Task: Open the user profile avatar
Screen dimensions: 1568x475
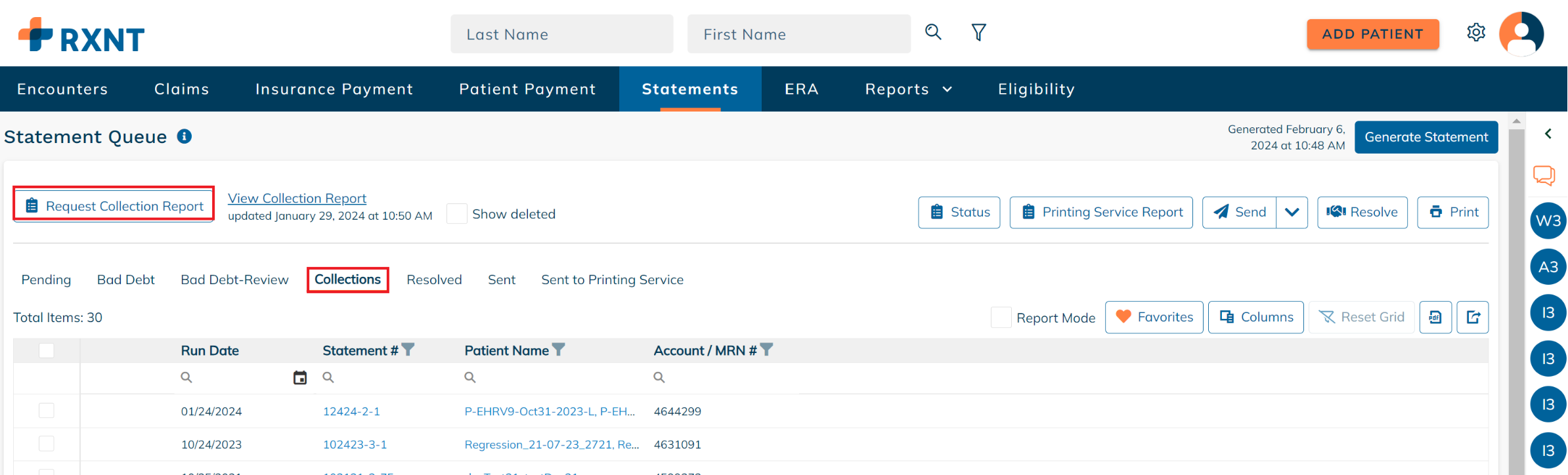Action: tap(1521, 34)
